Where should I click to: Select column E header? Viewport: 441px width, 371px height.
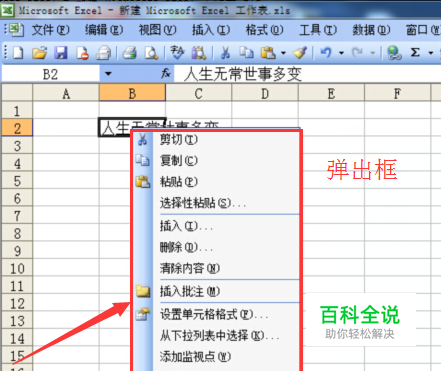[x=331, y=93]
